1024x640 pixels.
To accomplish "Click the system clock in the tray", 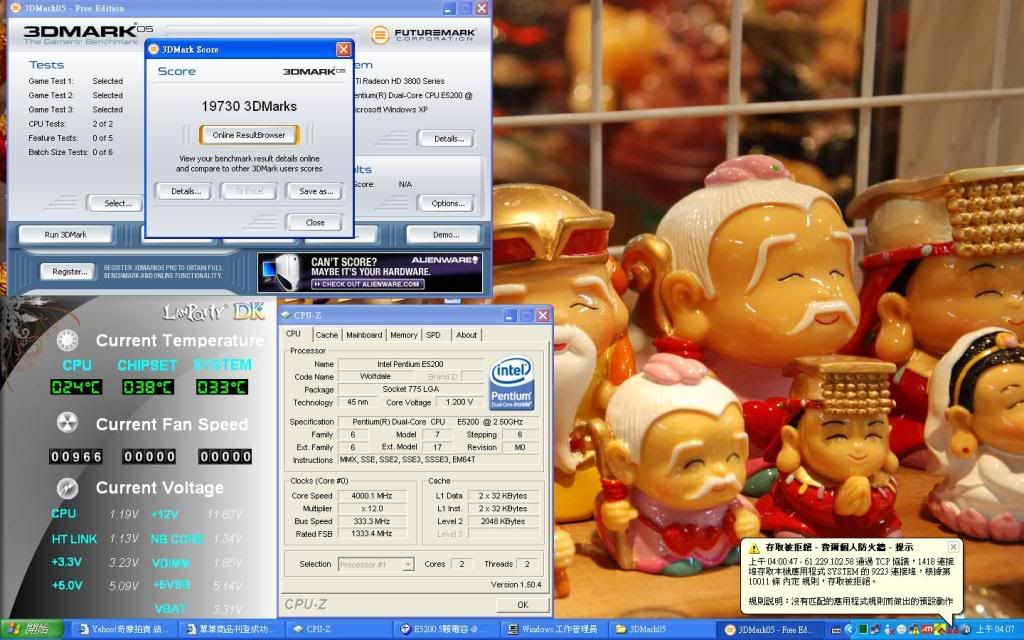I will coord(995,630).
